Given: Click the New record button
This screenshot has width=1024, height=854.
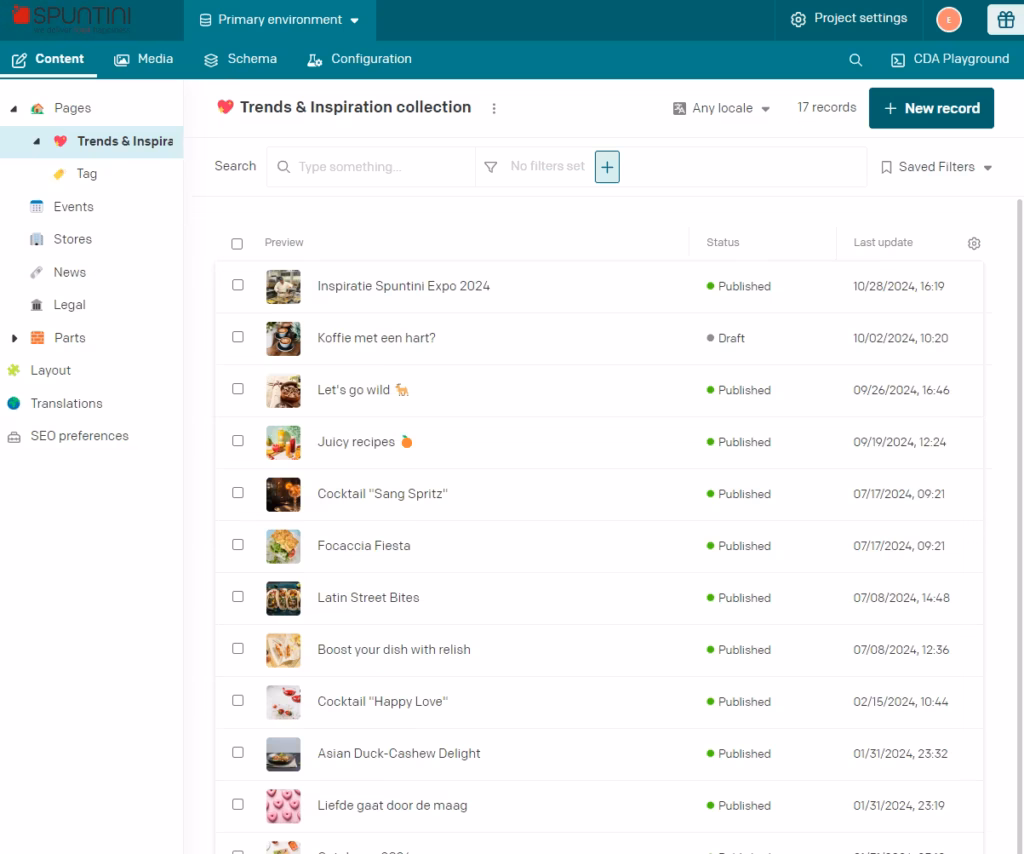Looking at the screenshot, I should (931, 108).
